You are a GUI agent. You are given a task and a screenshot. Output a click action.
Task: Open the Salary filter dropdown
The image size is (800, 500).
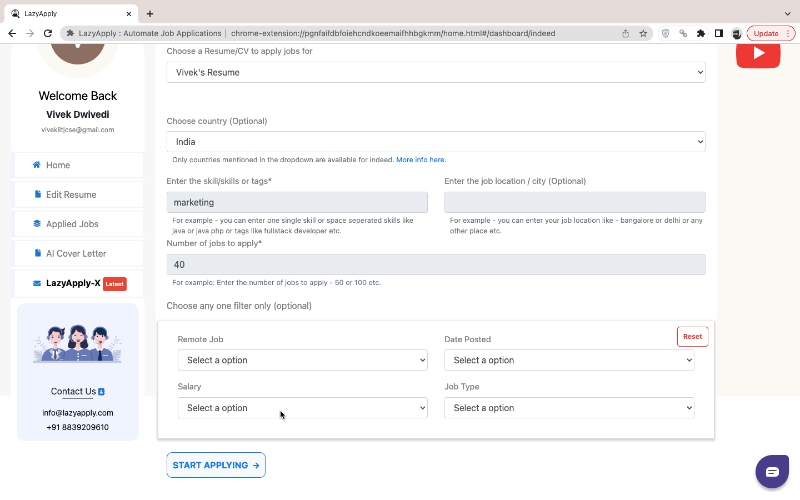coord(303,408)
